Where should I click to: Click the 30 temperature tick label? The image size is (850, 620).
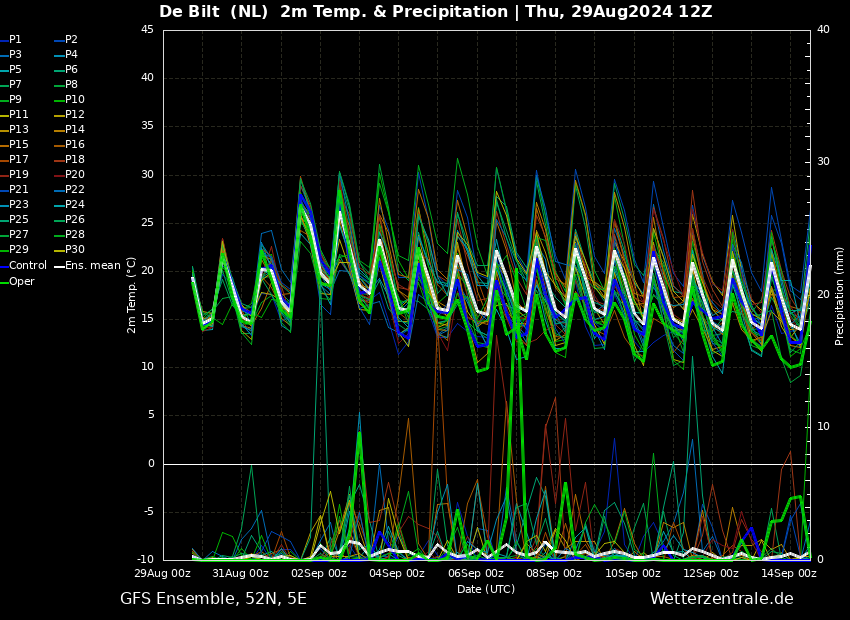[x=147, y=175]
